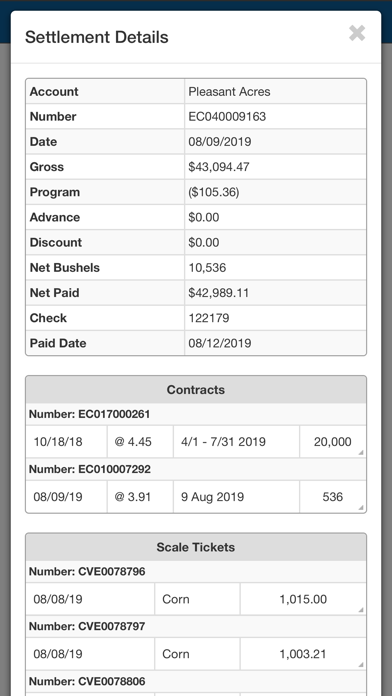
Task: Select the 20,000 bushels contract cell
Action: point(333,442)
